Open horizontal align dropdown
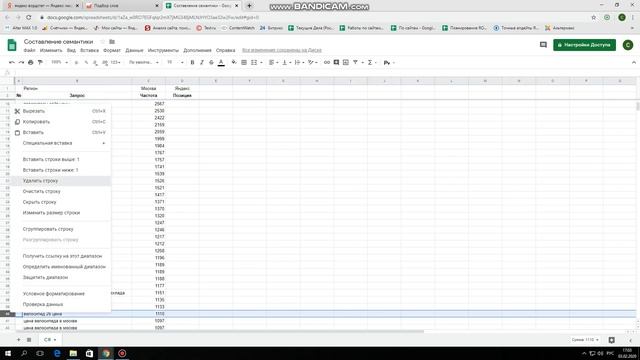 (273, 62)
